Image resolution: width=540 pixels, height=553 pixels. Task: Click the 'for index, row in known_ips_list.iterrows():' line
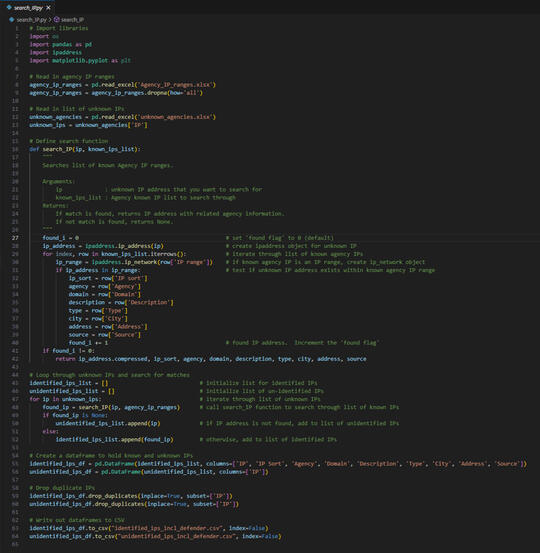pyautogui.click(x=114, y=254)
